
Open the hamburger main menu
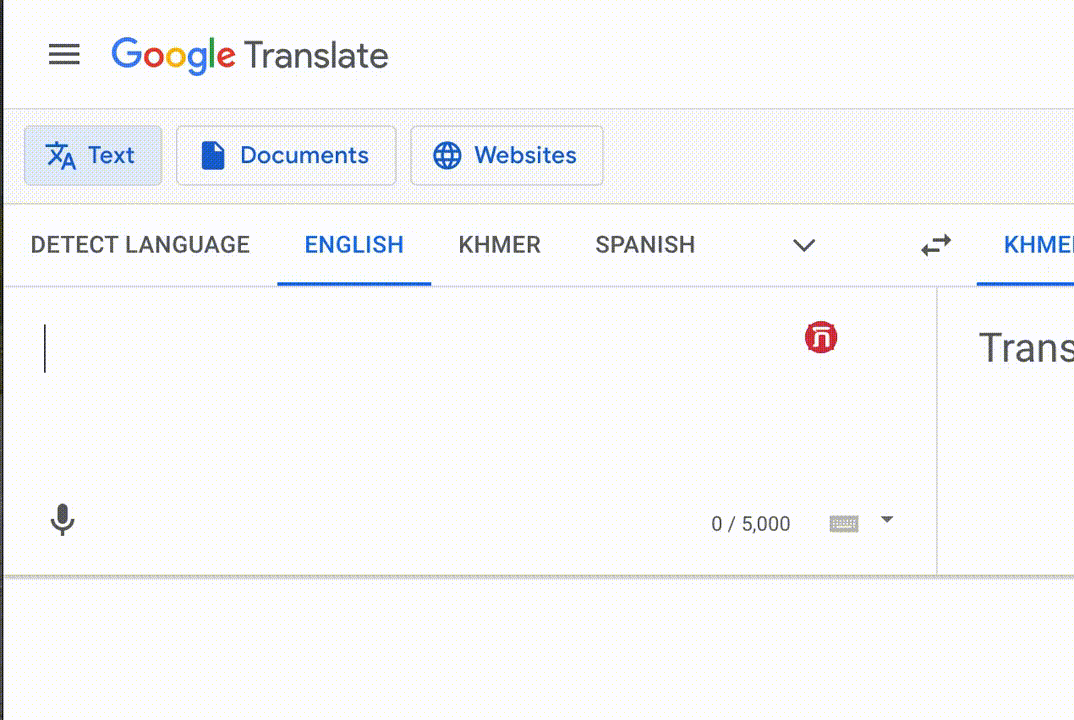[64, 54]
